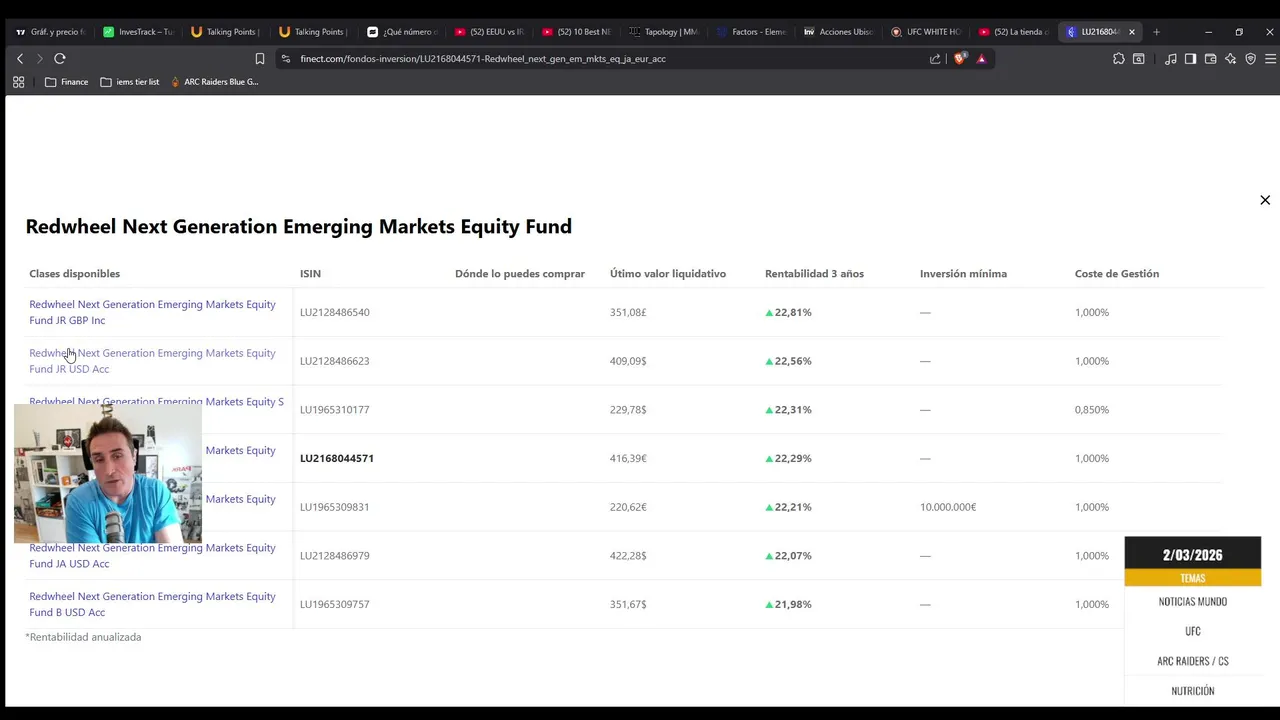Click the 22,81% three-year return
1280x720 pixels.
pyautogui.click(x=789, y=313)
